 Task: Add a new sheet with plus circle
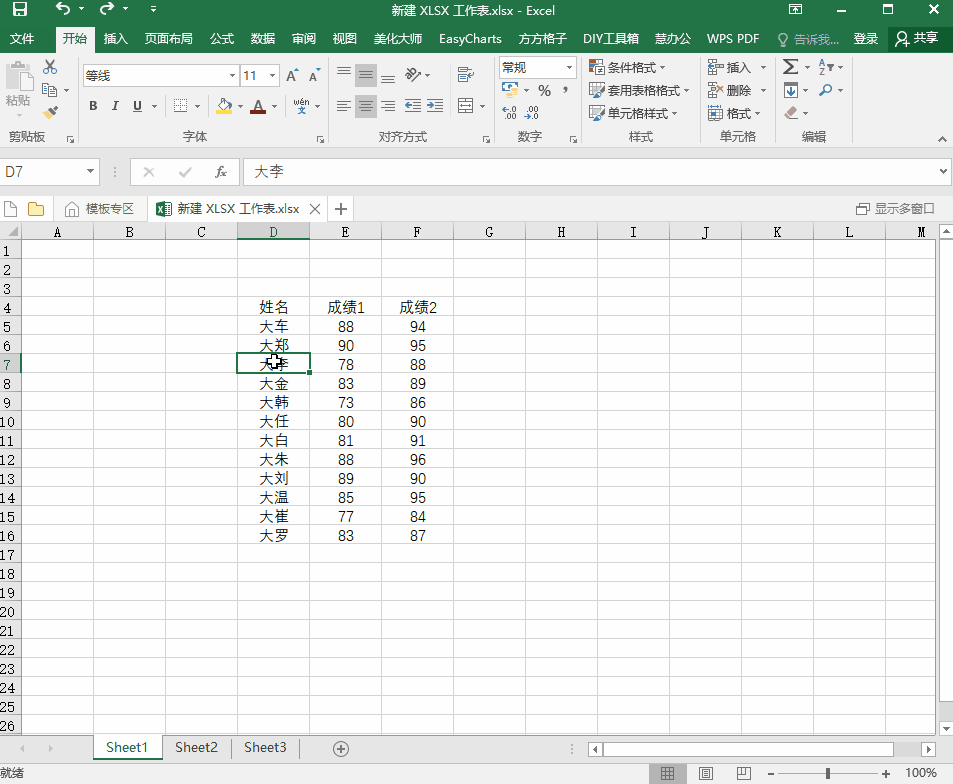(341, 749)
